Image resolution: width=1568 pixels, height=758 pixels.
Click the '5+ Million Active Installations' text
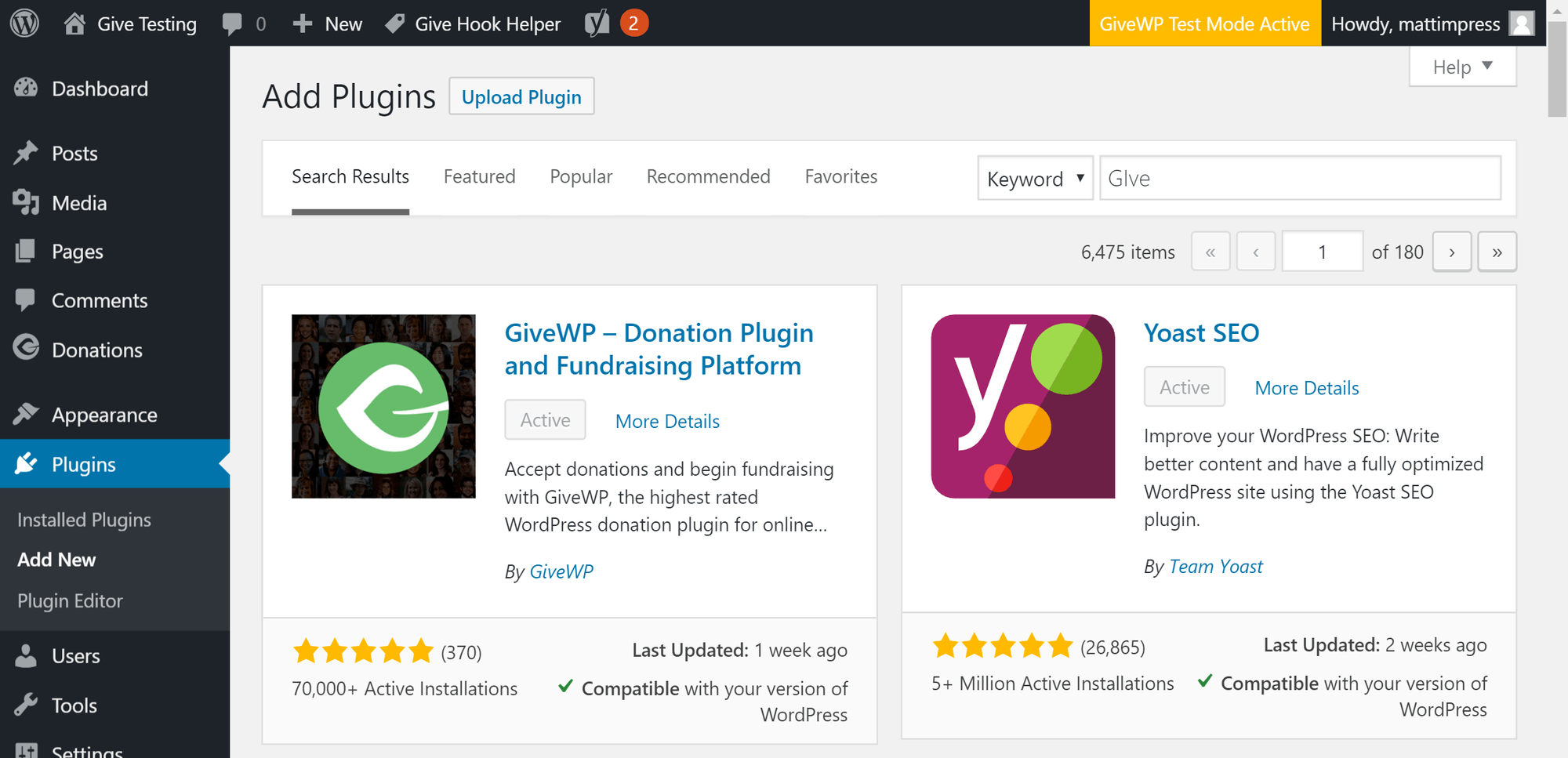pos(1053,684)
